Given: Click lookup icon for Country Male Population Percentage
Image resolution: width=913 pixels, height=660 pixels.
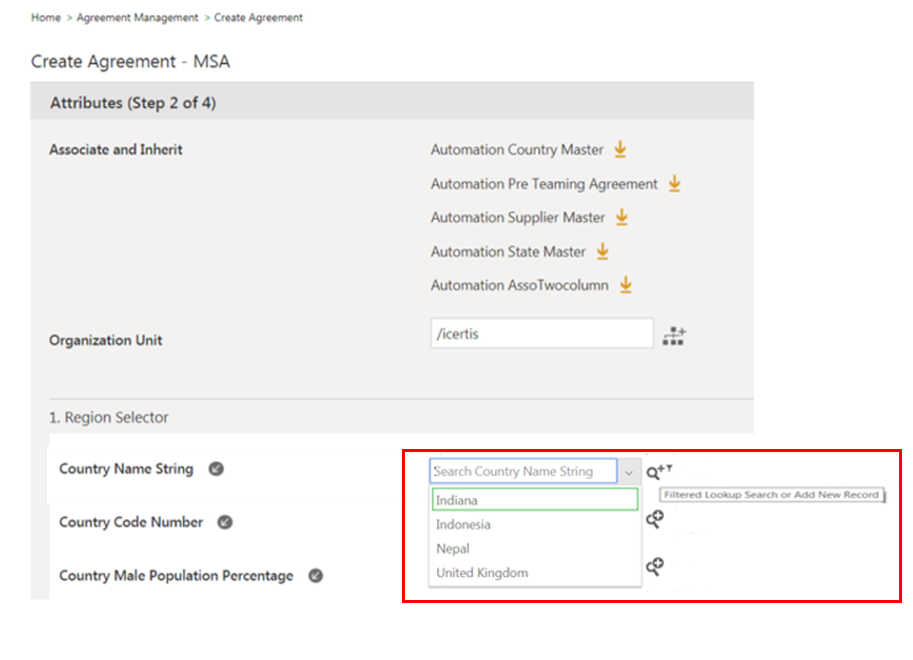Looking at the screenshot, I should (655, 567).
